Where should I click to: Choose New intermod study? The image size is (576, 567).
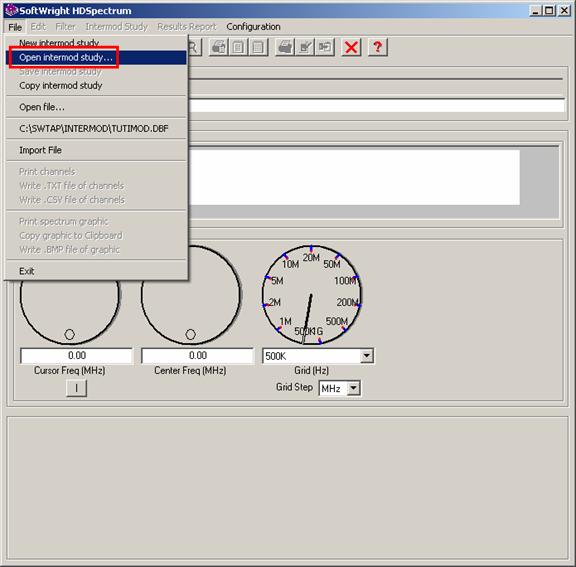pyautogui.click(x=96, y=43)
